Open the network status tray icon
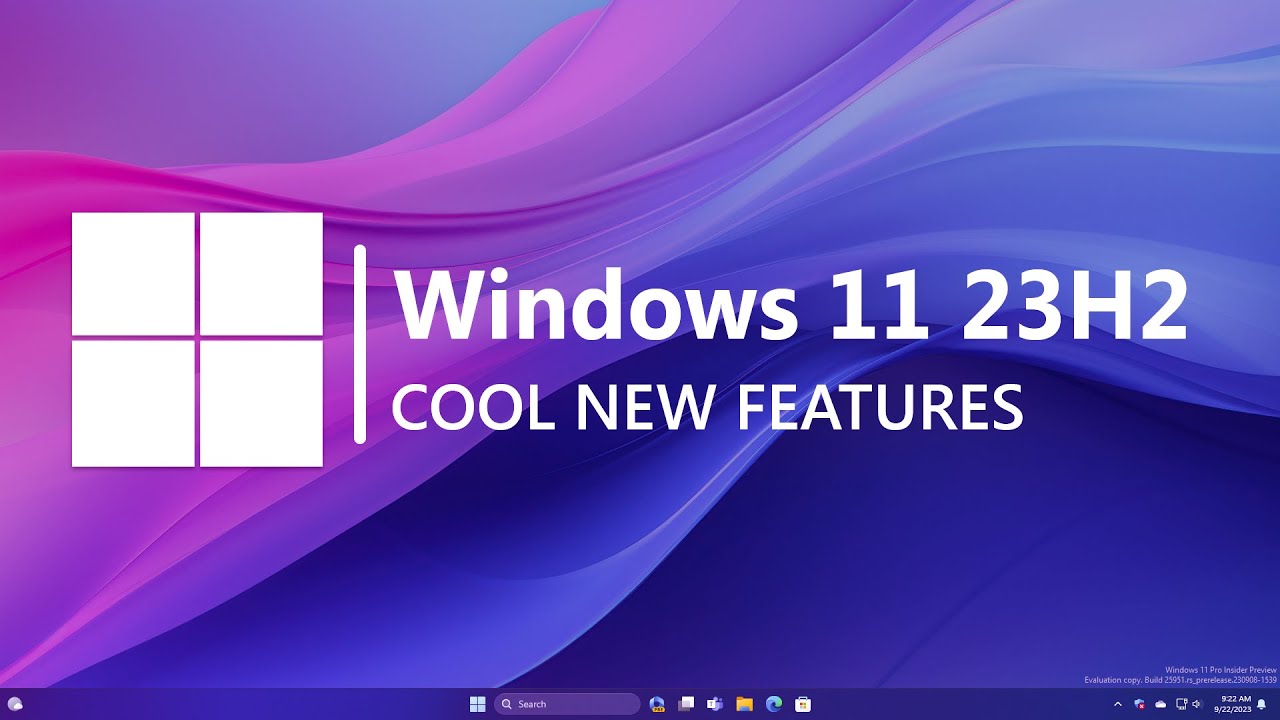 click(x=1182, y=704)
